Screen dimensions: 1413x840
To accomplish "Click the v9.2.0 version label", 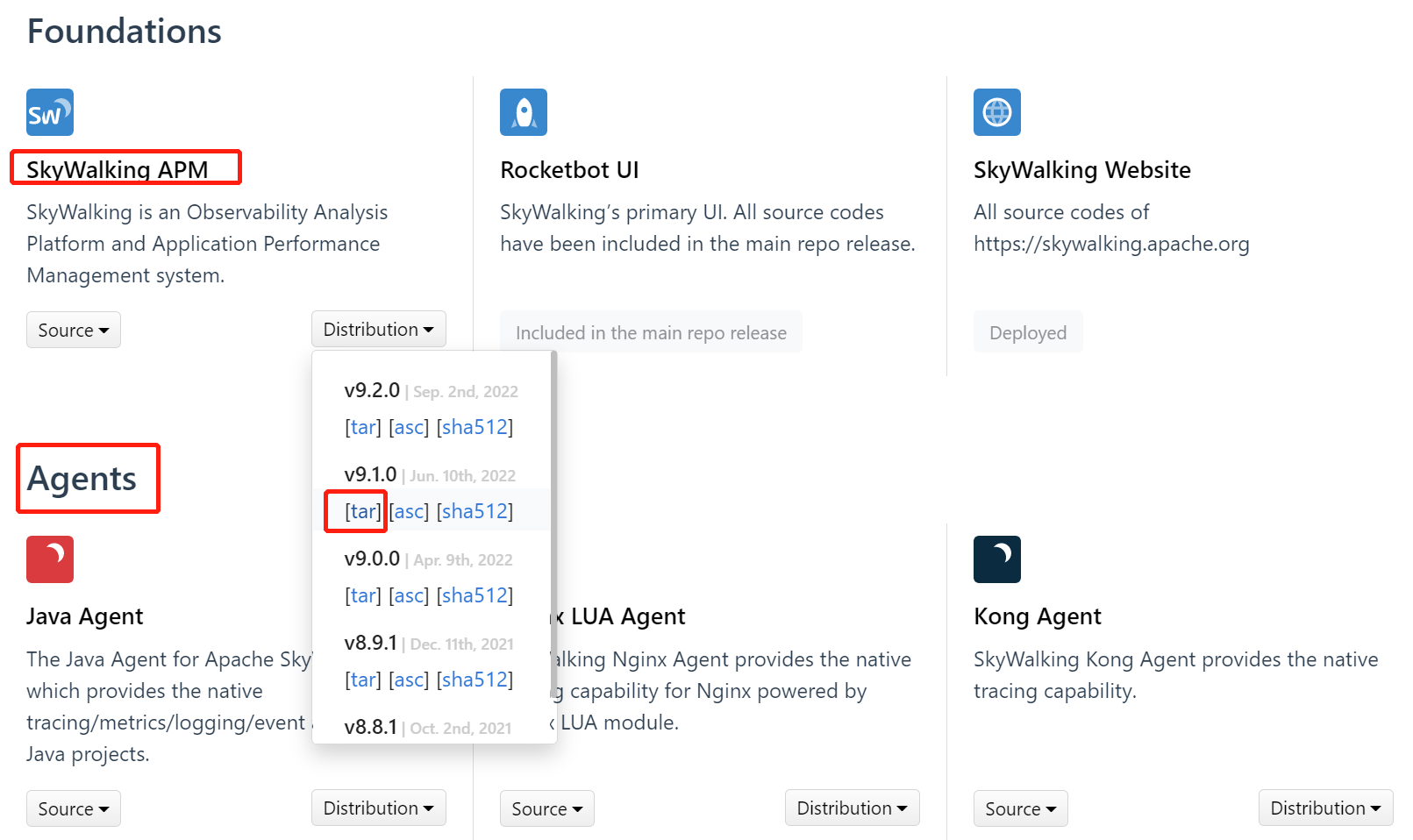I will coord(372,390).
